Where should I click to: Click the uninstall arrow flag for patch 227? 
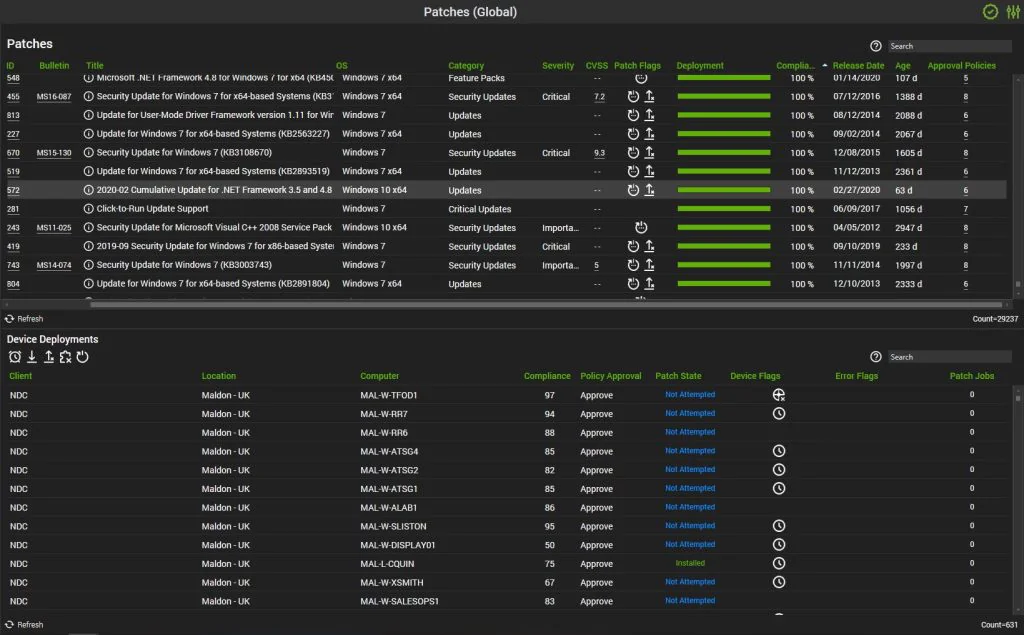click(x=650, y=133)
